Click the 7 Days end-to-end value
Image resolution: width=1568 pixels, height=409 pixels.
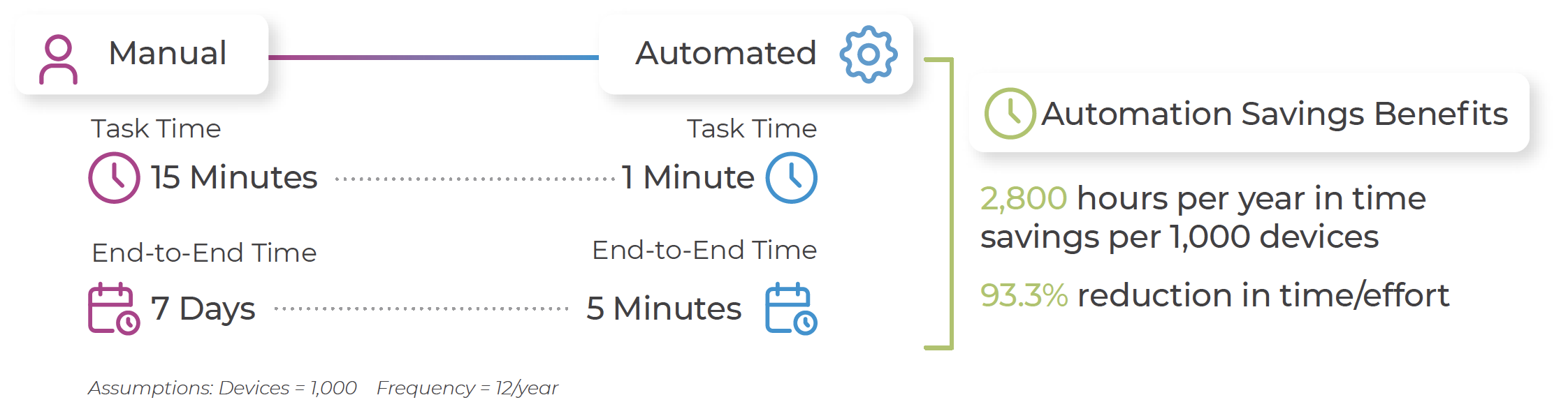tap(203, 308)
